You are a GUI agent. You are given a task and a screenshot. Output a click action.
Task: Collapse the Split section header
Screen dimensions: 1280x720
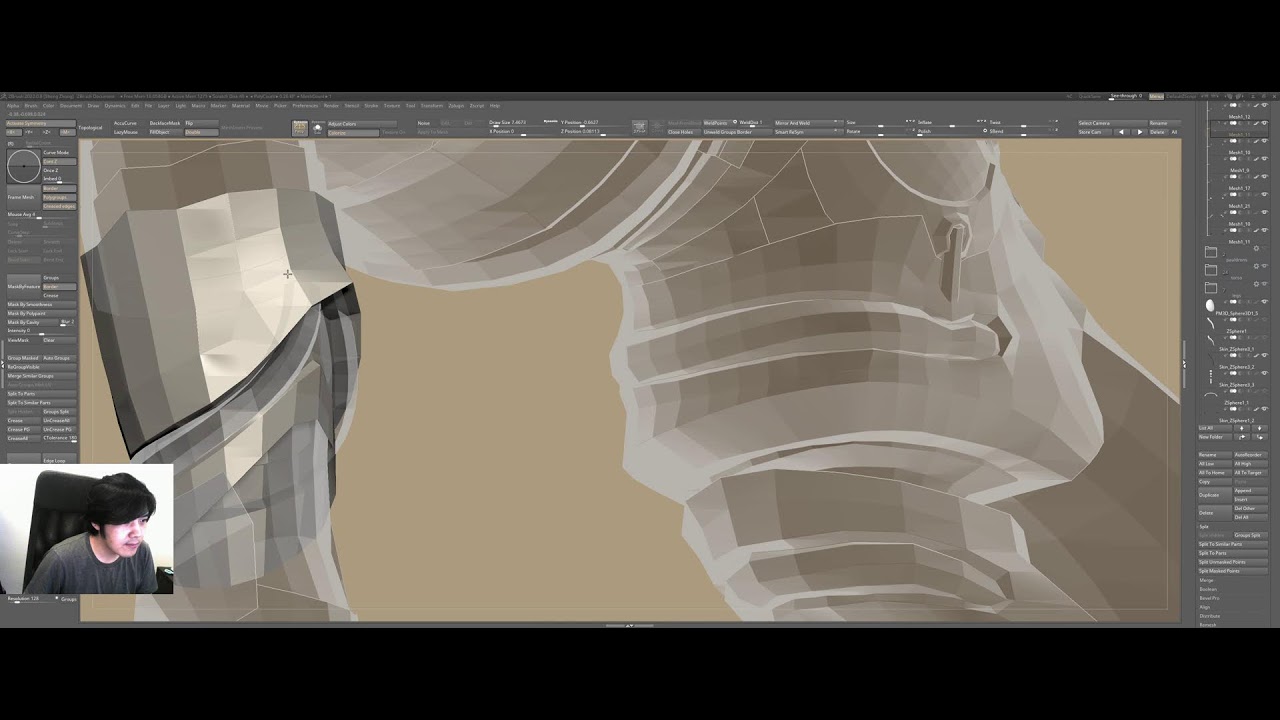coord(1203,527)
